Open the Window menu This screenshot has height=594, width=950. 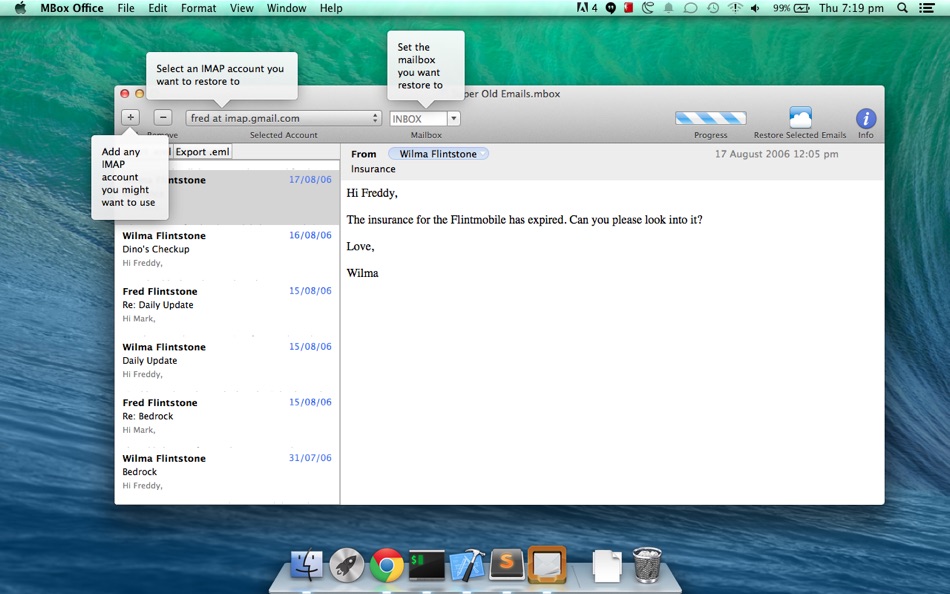[x=287, y=8]
